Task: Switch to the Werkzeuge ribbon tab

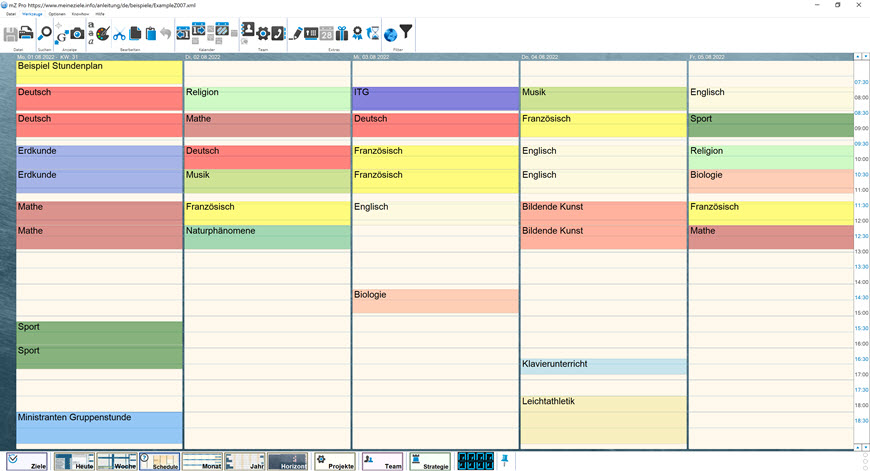Action: pyautogui.click(x=32, y=14)
